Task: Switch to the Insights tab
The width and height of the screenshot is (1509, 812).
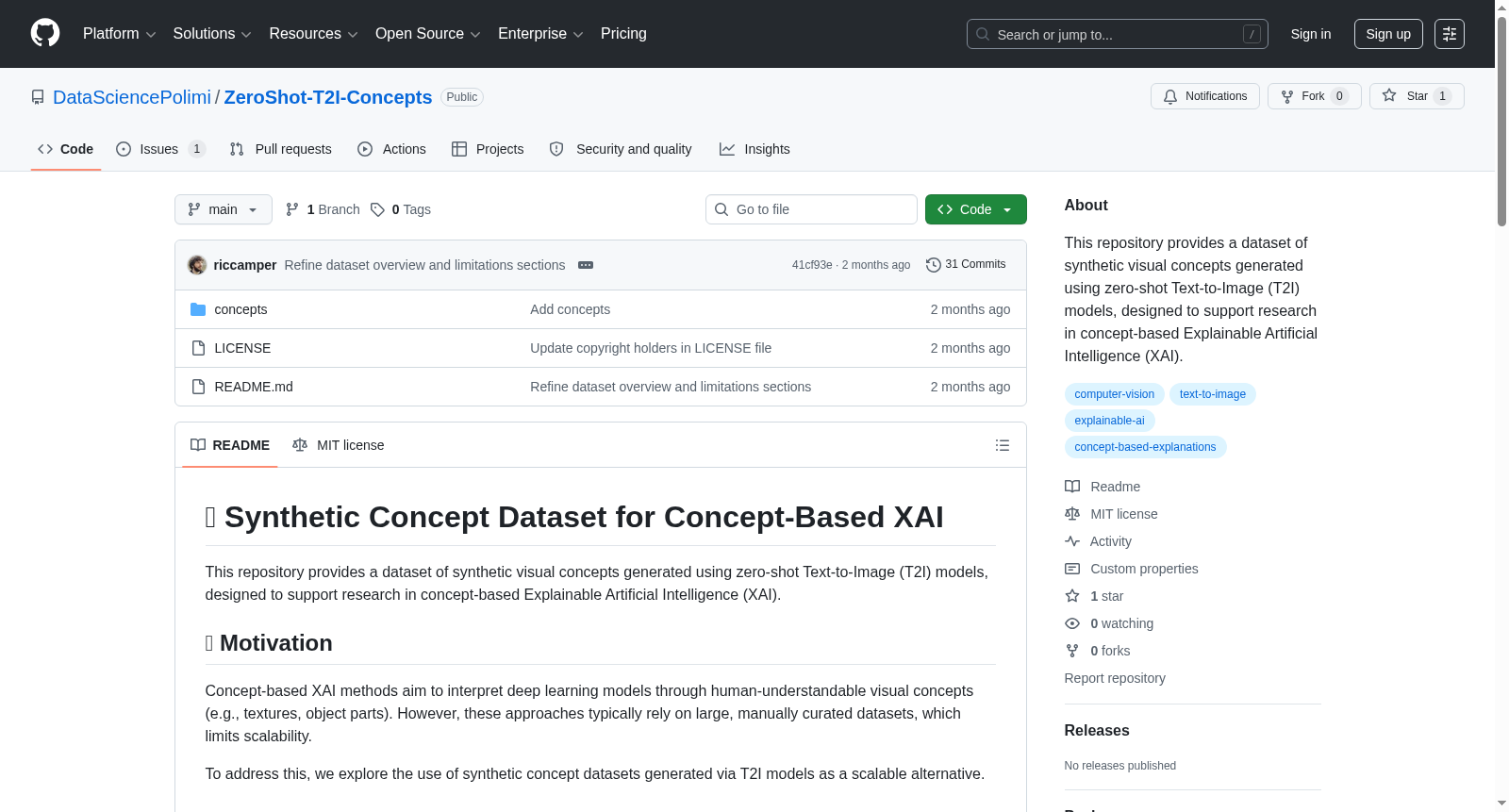Action: [x=754, y=149]
